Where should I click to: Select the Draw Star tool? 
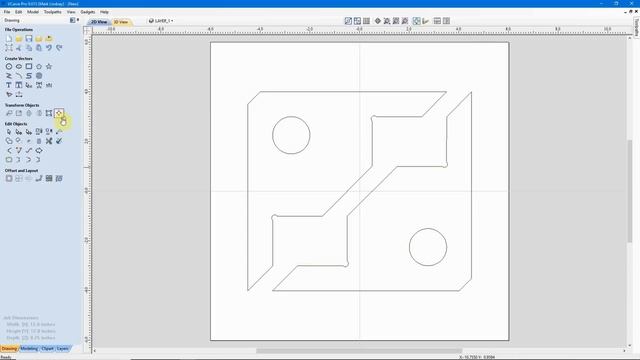(49, 66)
